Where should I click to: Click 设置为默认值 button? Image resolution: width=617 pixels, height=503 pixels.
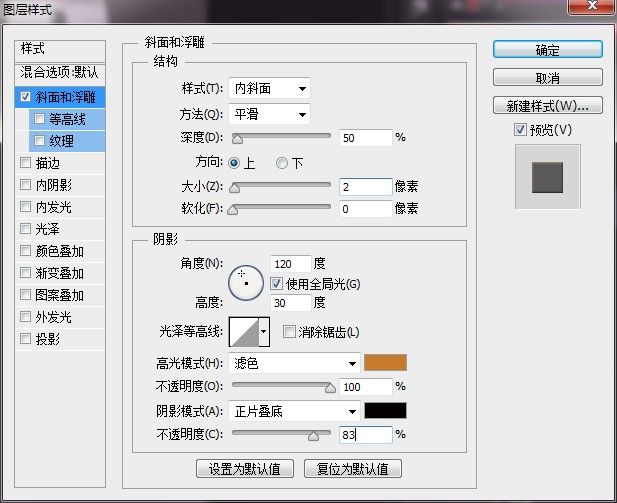245,469
